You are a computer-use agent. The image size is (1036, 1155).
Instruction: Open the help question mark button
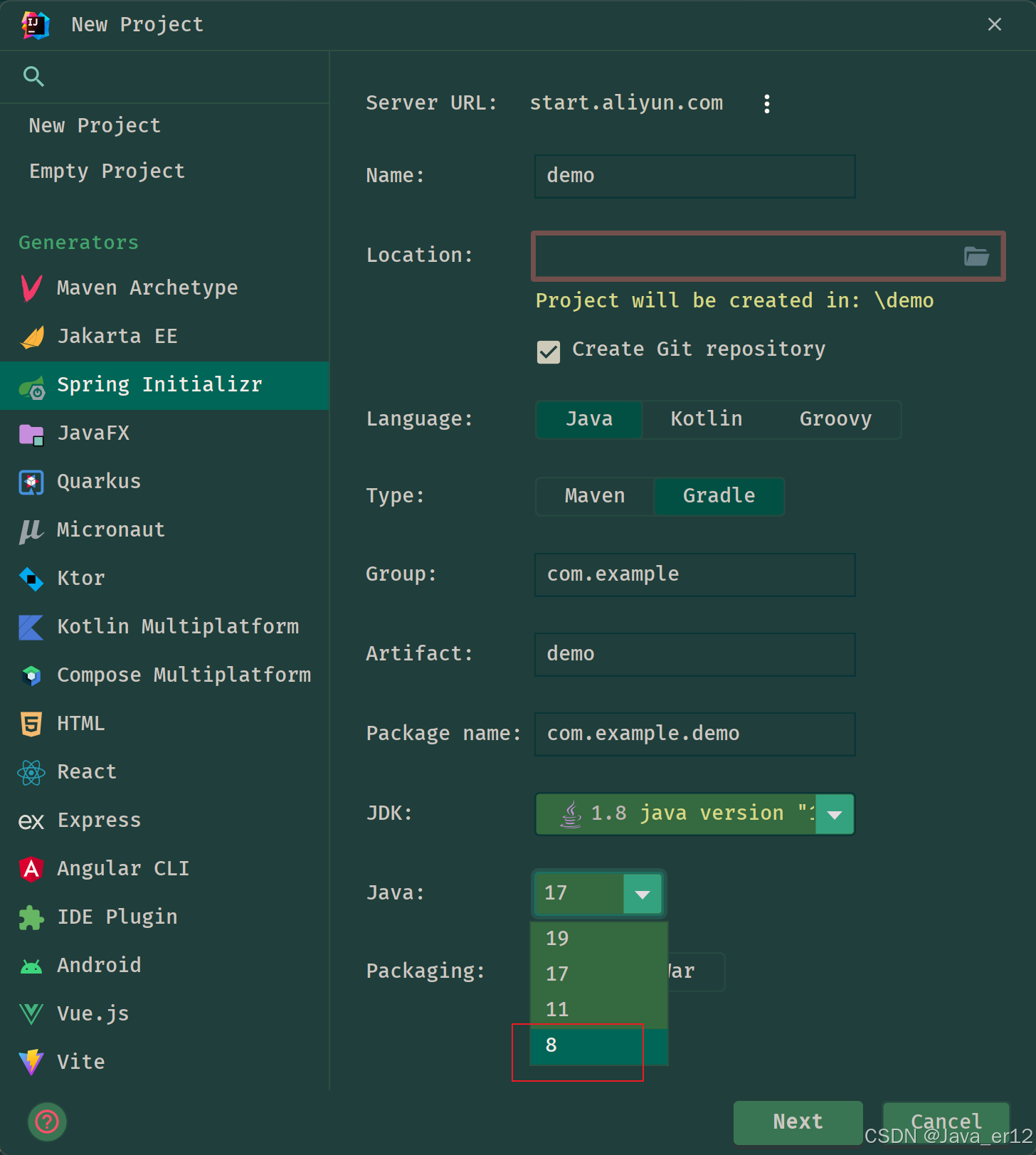coord(47,1122)
